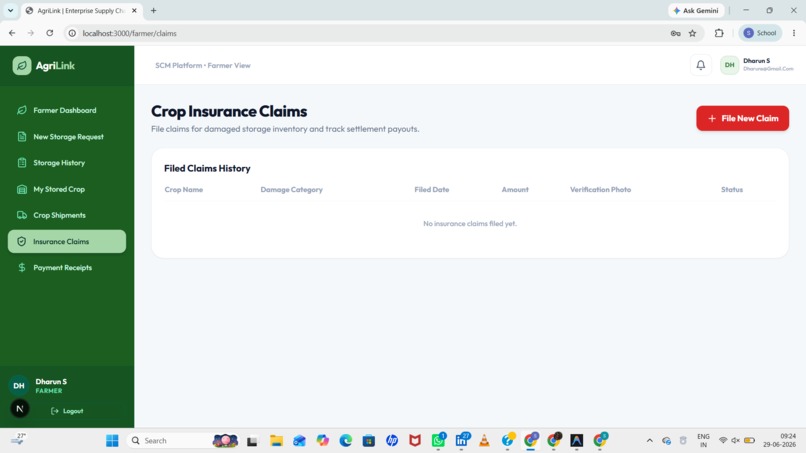Click ENG IN language indicator
The image size is (806, 453).
pos(703,441)
